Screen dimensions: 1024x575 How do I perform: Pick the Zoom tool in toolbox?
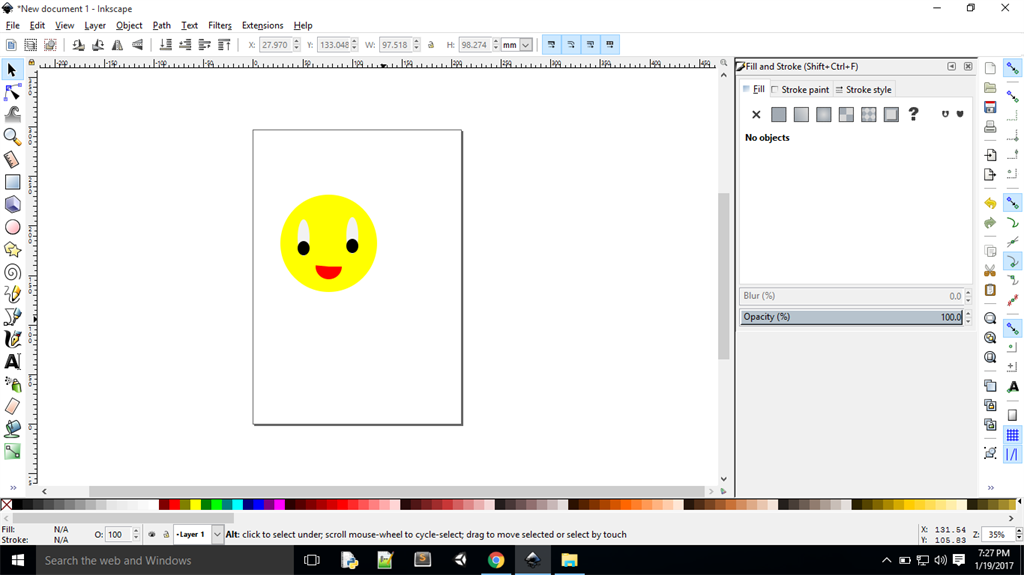12,137
